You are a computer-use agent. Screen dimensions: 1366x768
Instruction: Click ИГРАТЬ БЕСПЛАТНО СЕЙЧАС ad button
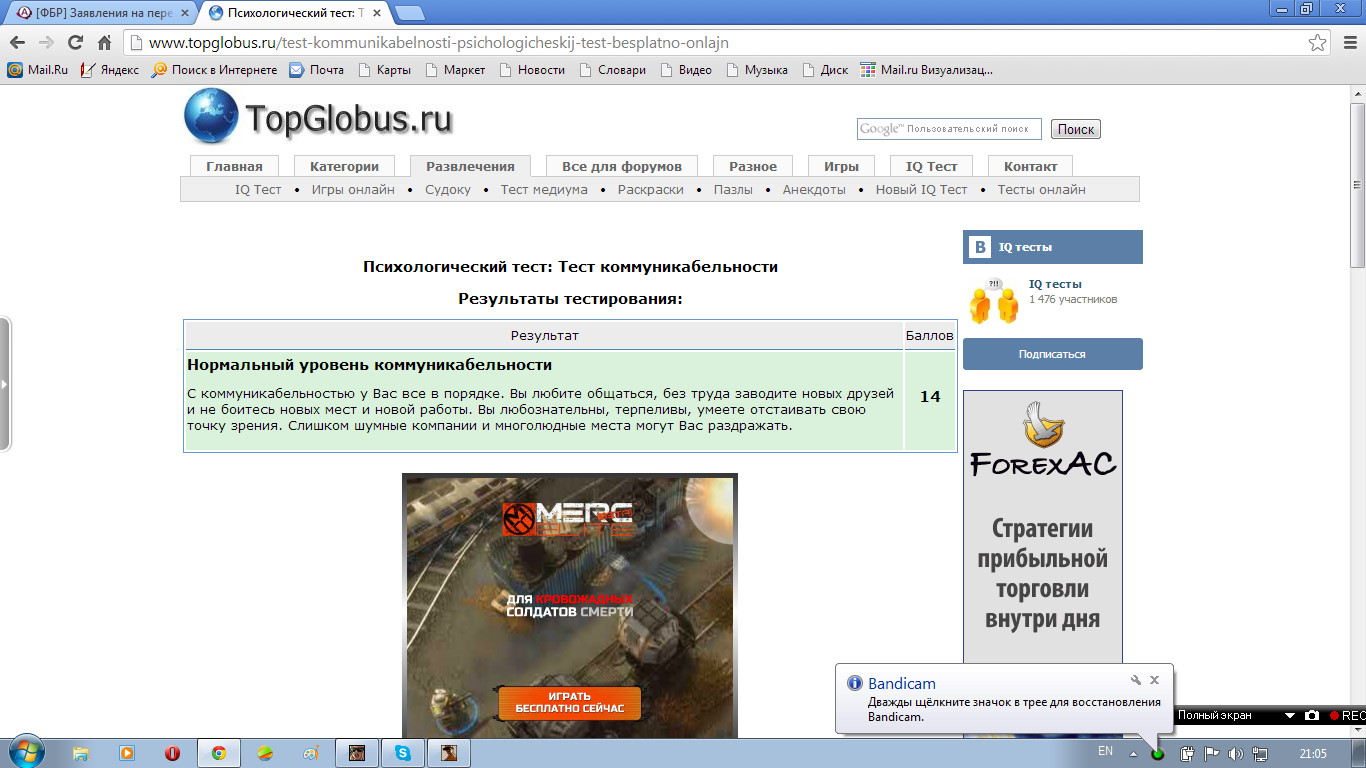(570, 702)
